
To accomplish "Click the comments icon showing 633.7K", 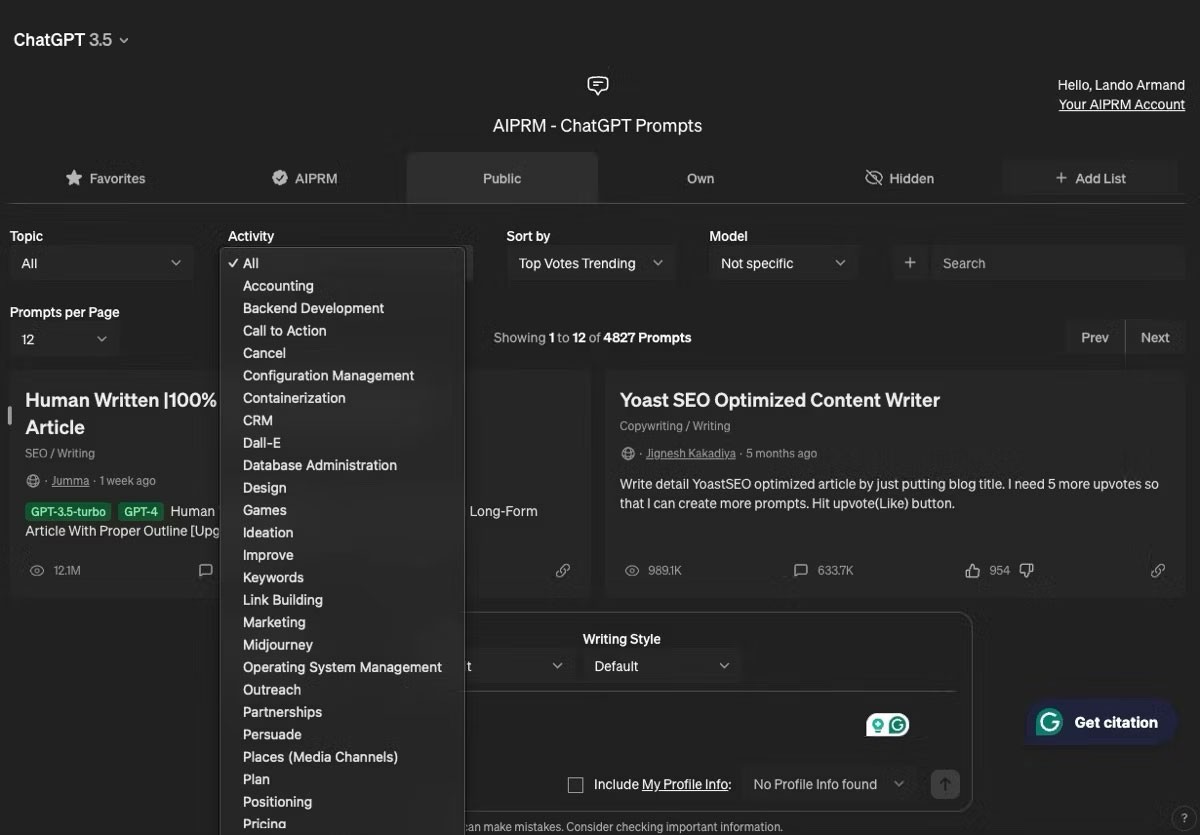I will pyautogui.click(x=800, y=570).
